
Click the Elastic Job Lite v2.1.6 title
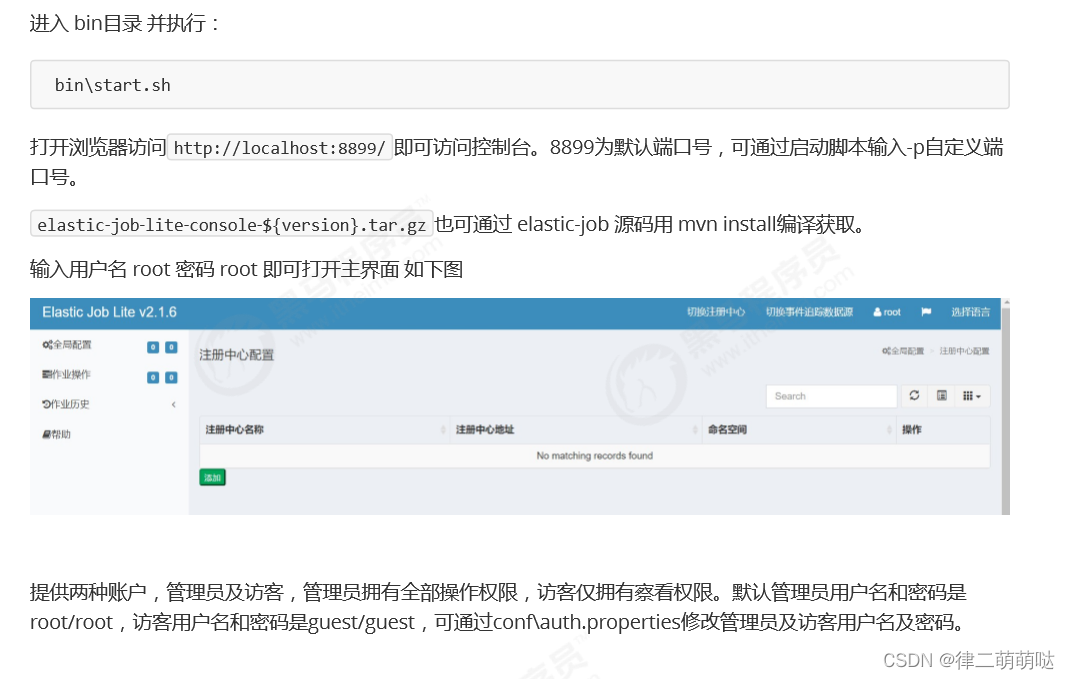[x=109, y=312]
